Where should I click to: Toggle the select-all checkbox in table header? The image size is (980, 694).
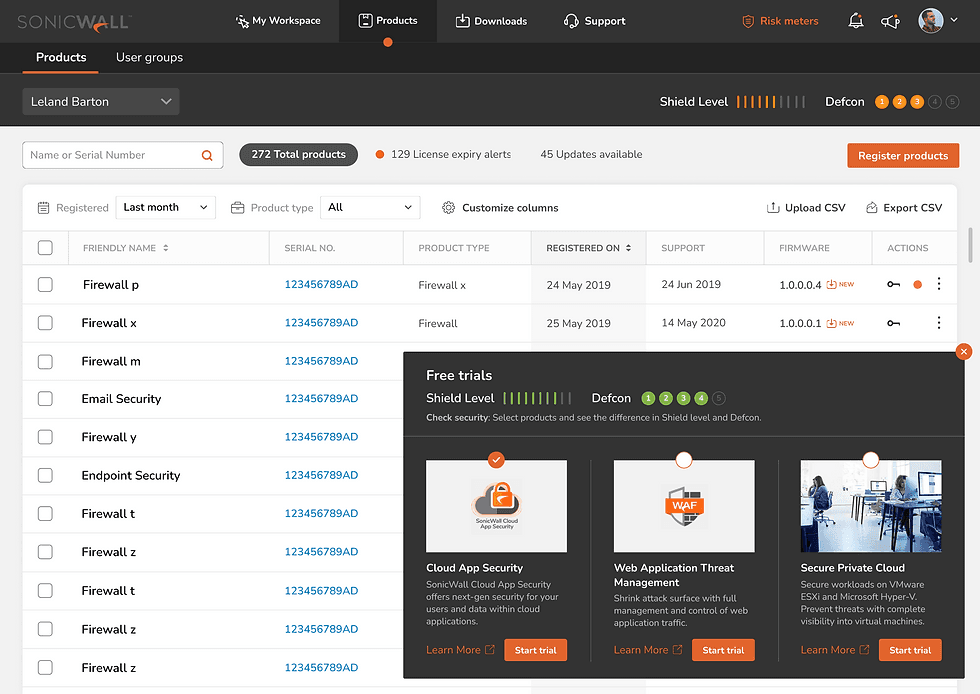click(x=45, y=248)
